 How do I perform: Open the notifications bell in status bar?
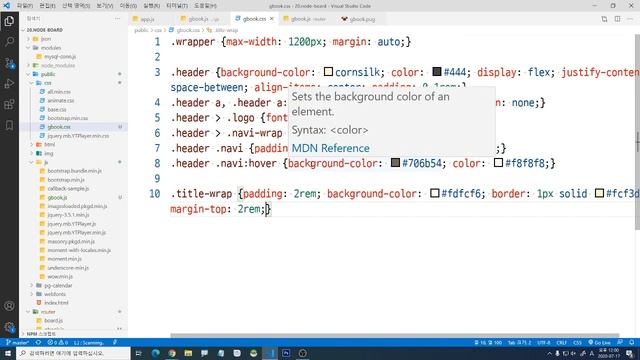631,342
